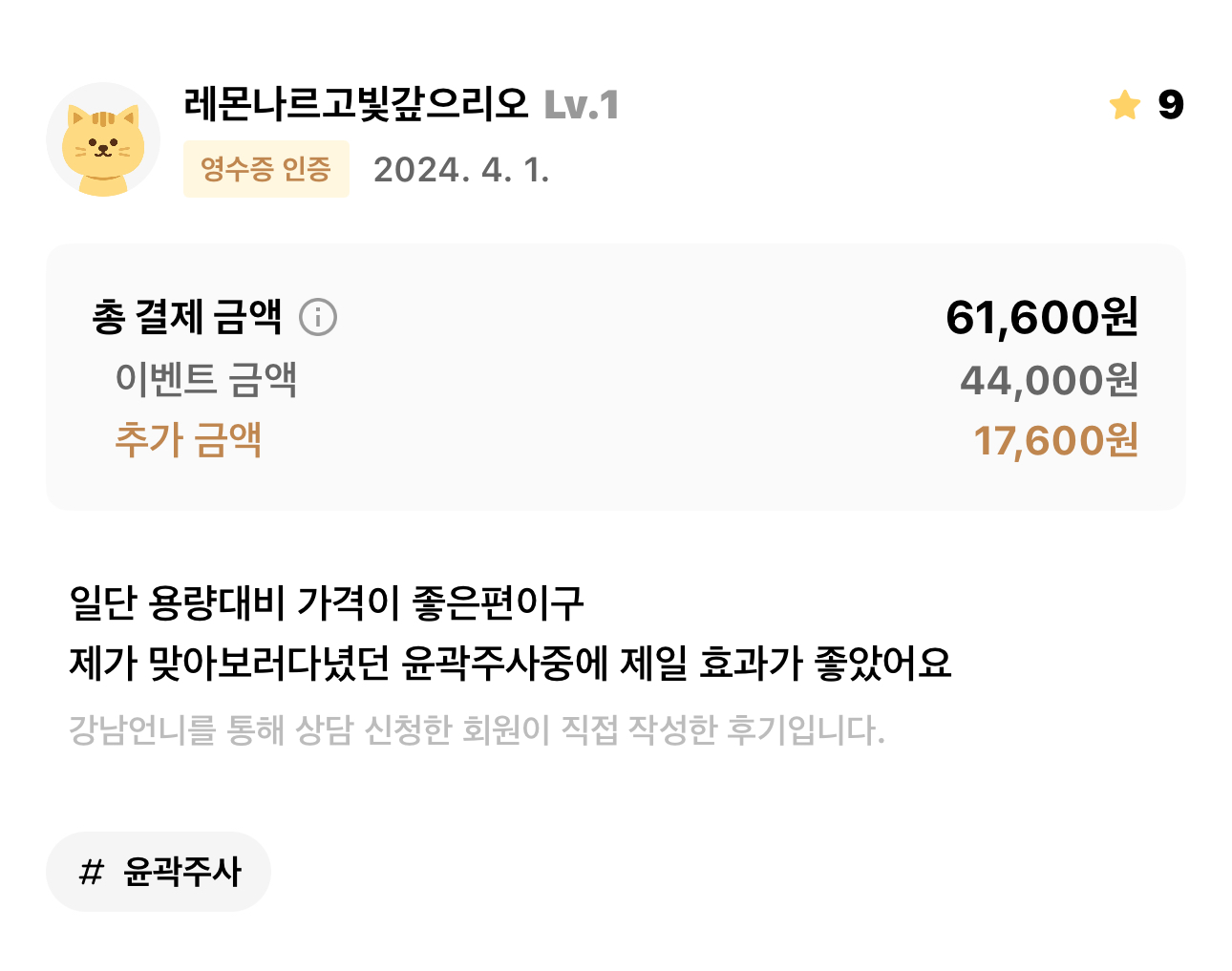Click the payment summary card background
Screen dimensions: 1232x971
(x=616, y=377)
